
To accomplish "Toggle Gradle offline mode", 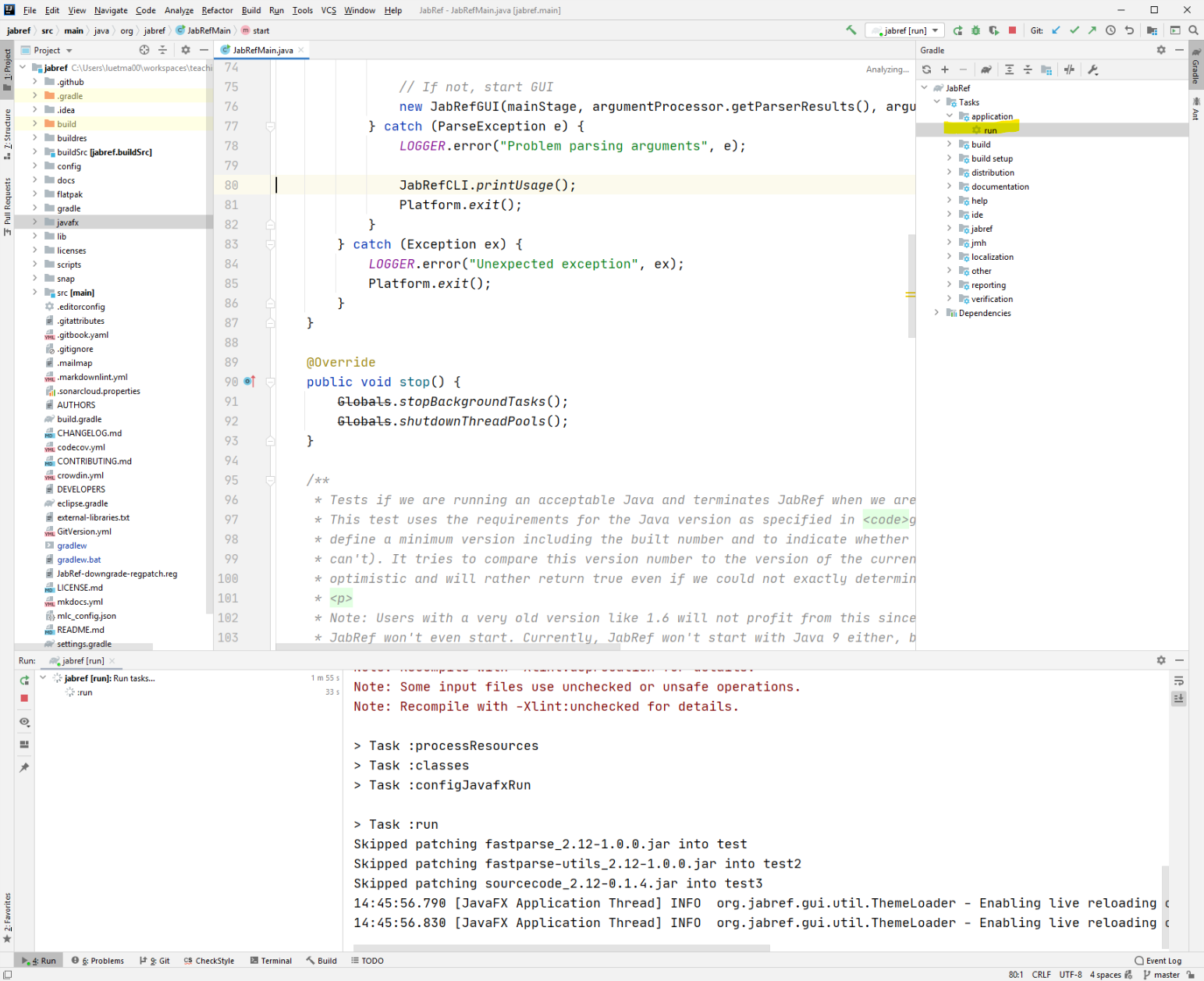I will coord(1069,69).
